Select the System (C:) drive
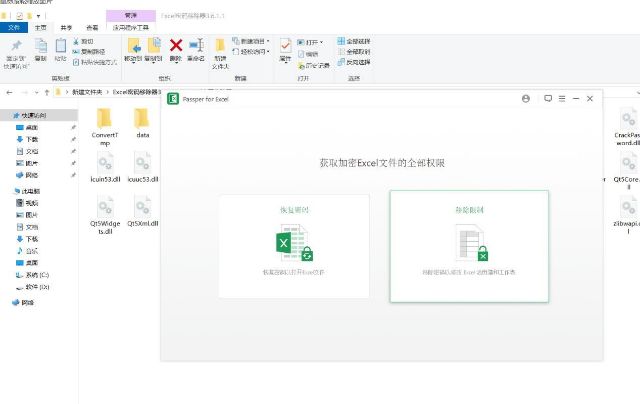This screenshot has height=404, width=640. pyautogui.click(x=32, y=275)
